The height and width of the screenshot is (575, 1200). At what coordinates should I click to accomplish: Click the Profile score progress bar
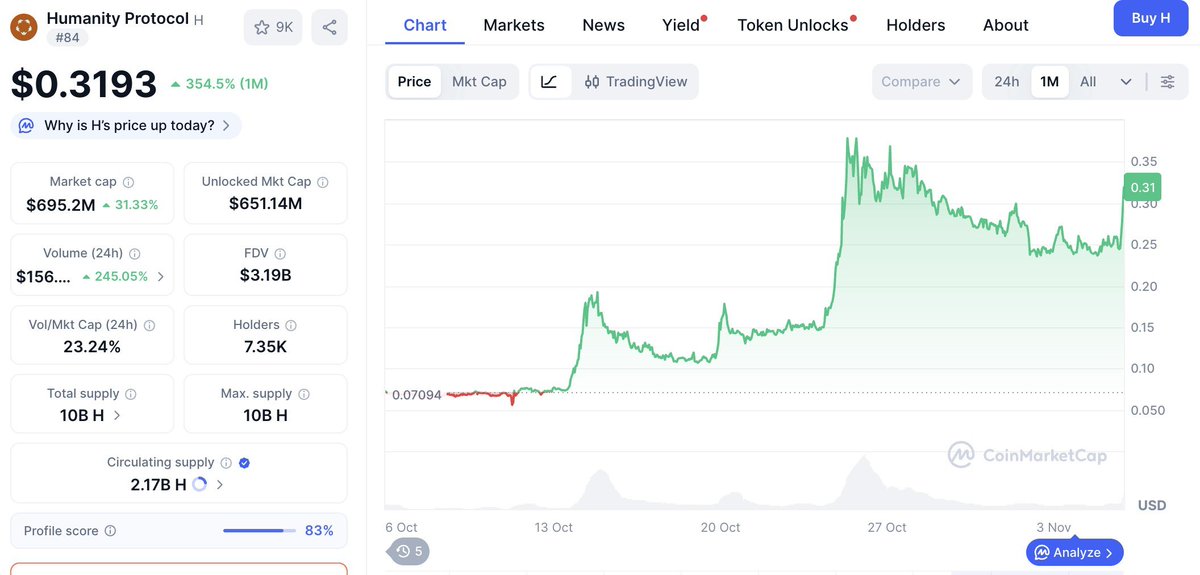[259, 531]
